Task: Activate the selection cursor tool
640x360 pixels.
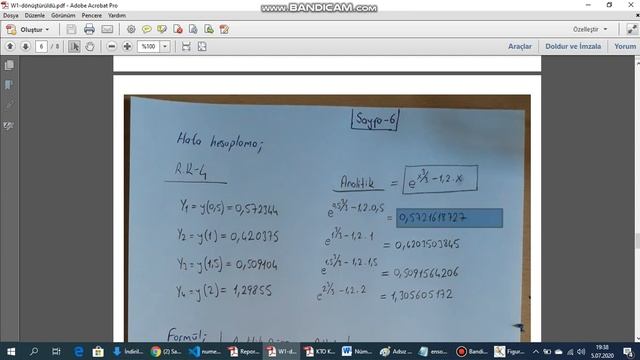Action: pos(74,47)
